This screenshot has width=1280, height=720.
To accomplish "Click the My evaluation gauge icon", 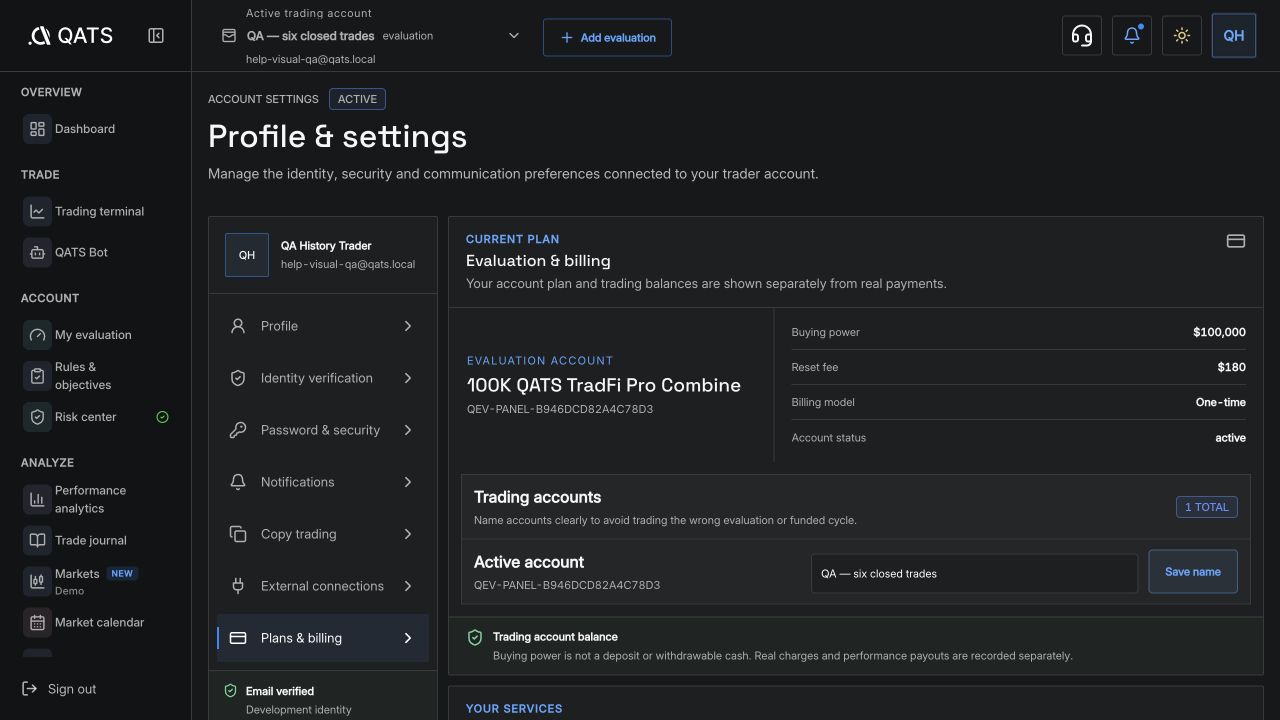I will coord(37,335).
